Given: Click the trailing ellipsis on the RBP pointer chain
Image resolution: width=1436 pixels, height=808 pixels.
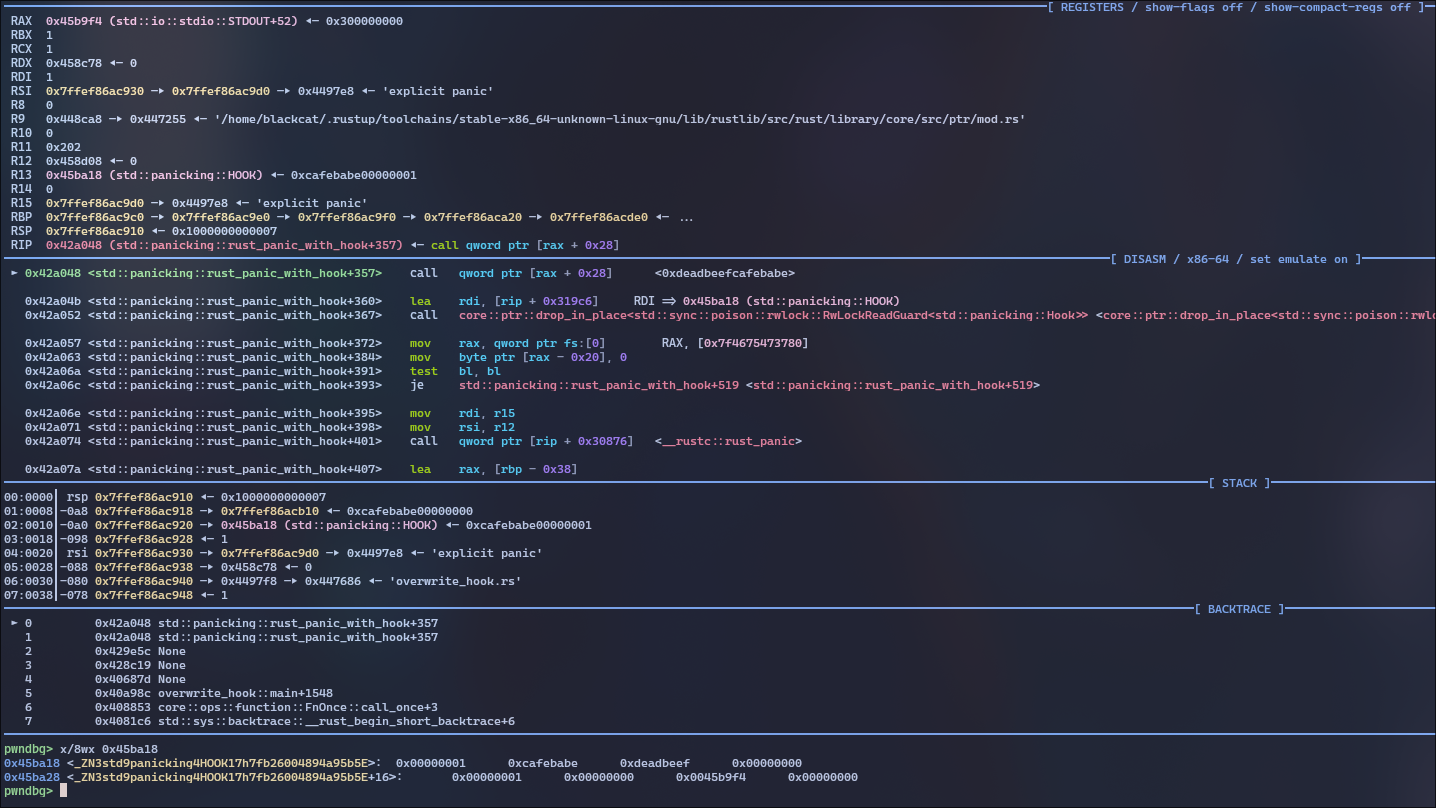Looking at the screenshot, I should (686, 217).
